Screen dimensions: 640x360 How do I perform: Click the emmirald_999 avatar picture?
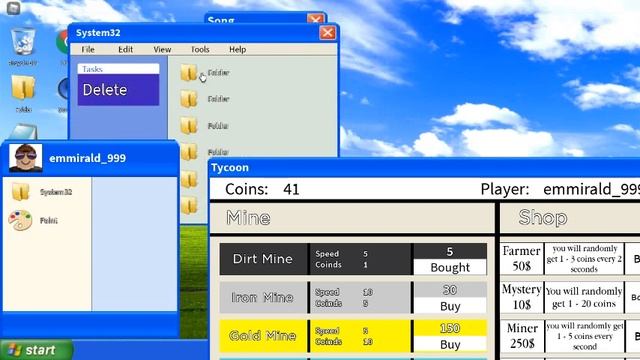pyautogui.click(x=26, y=158)
